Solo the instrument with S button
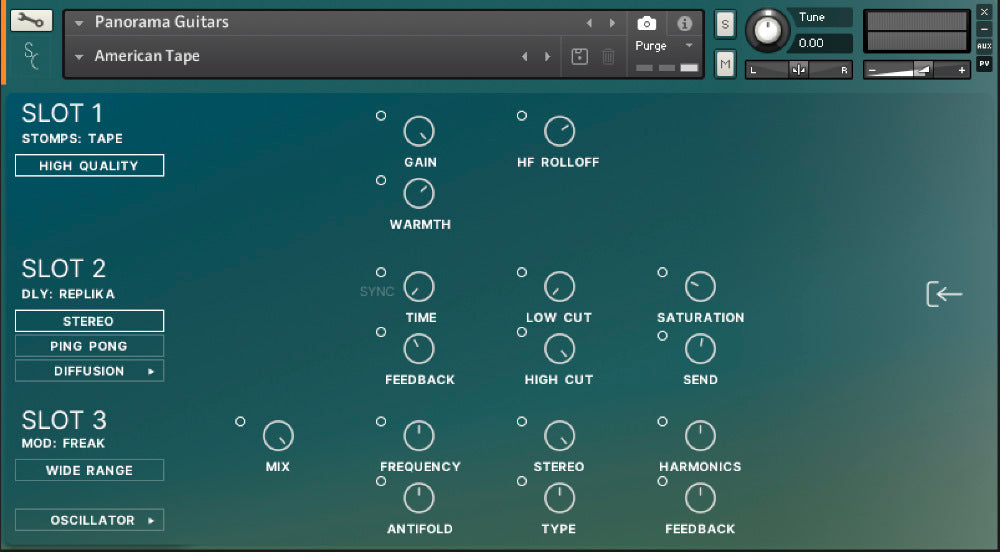The height and width of the screenshot is (552, 1000). pyautogui.click(x=724, y=25)
